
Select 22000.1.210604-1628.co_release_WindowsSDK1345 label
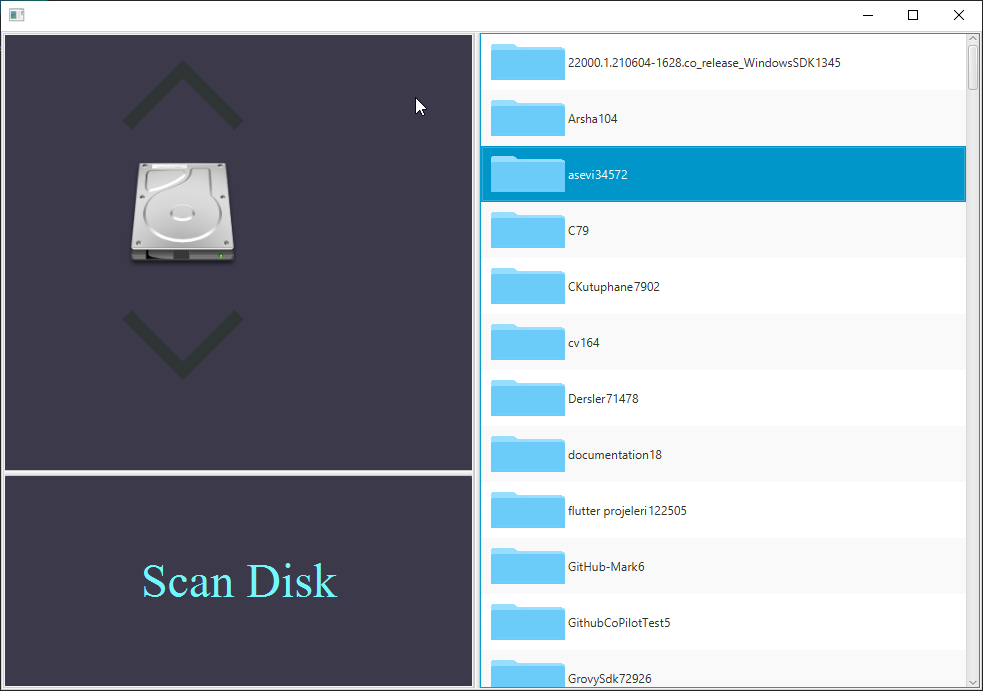704,63
